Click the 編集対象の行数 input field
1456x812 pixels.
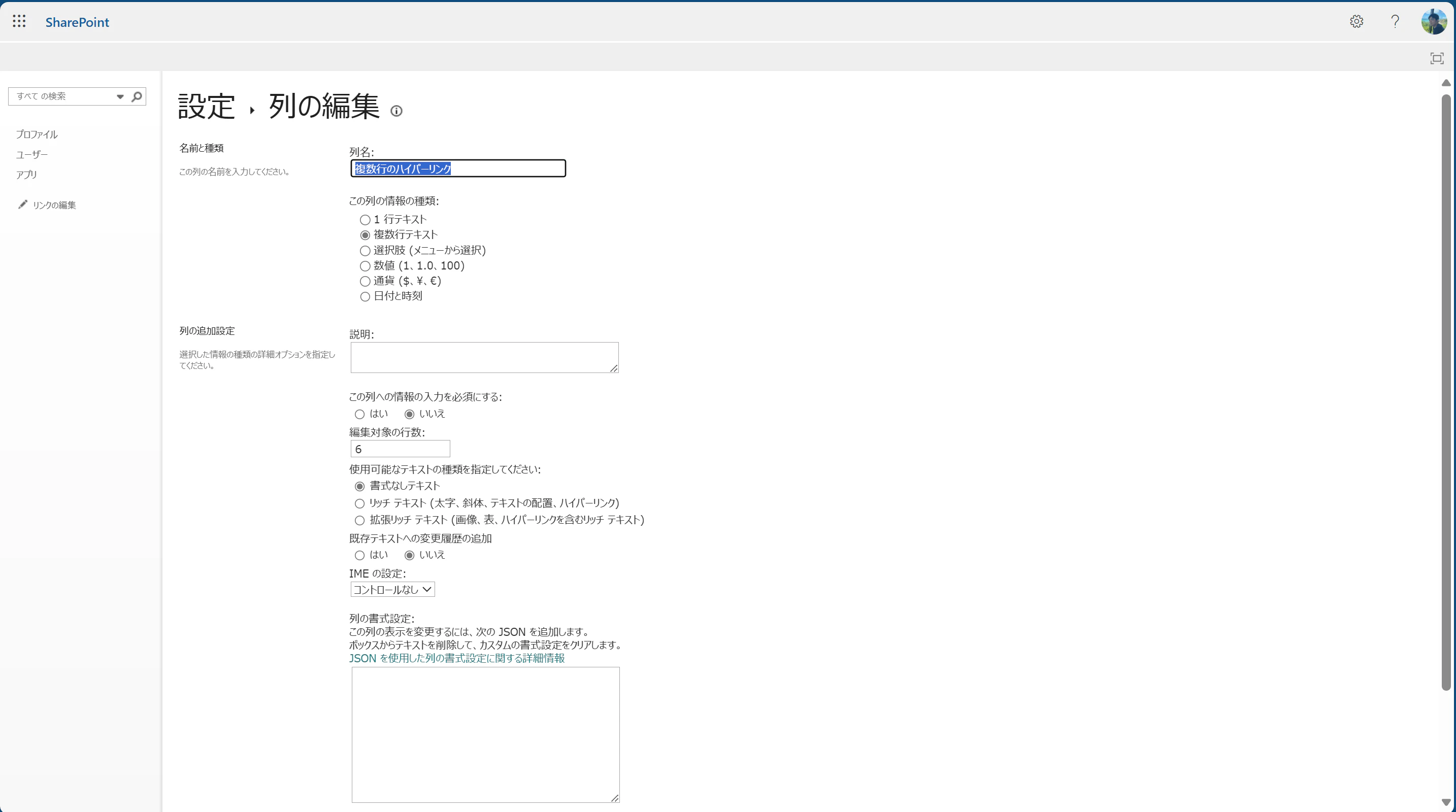(x=400, y=449)
